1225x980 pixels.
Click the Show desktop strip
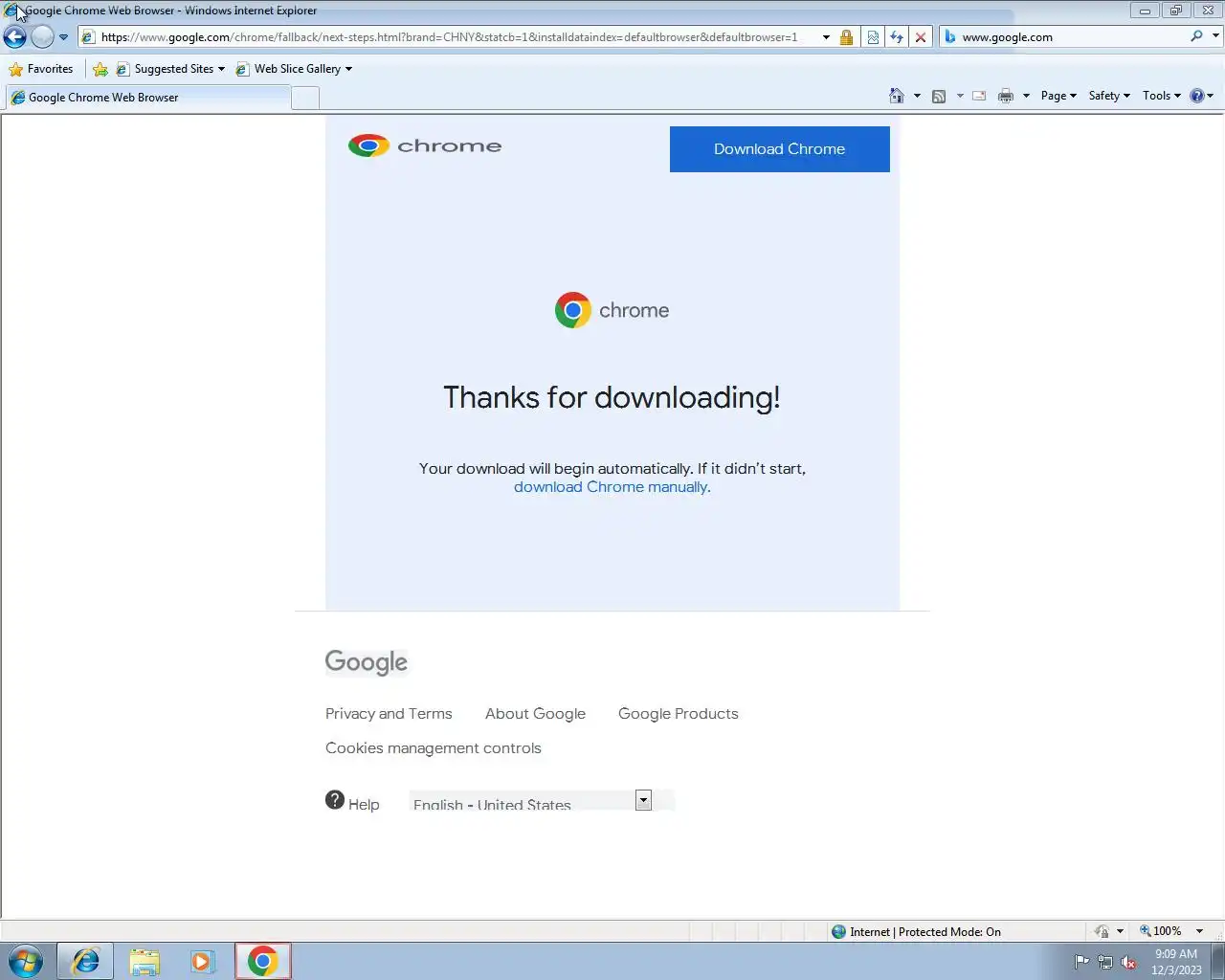1217,962
